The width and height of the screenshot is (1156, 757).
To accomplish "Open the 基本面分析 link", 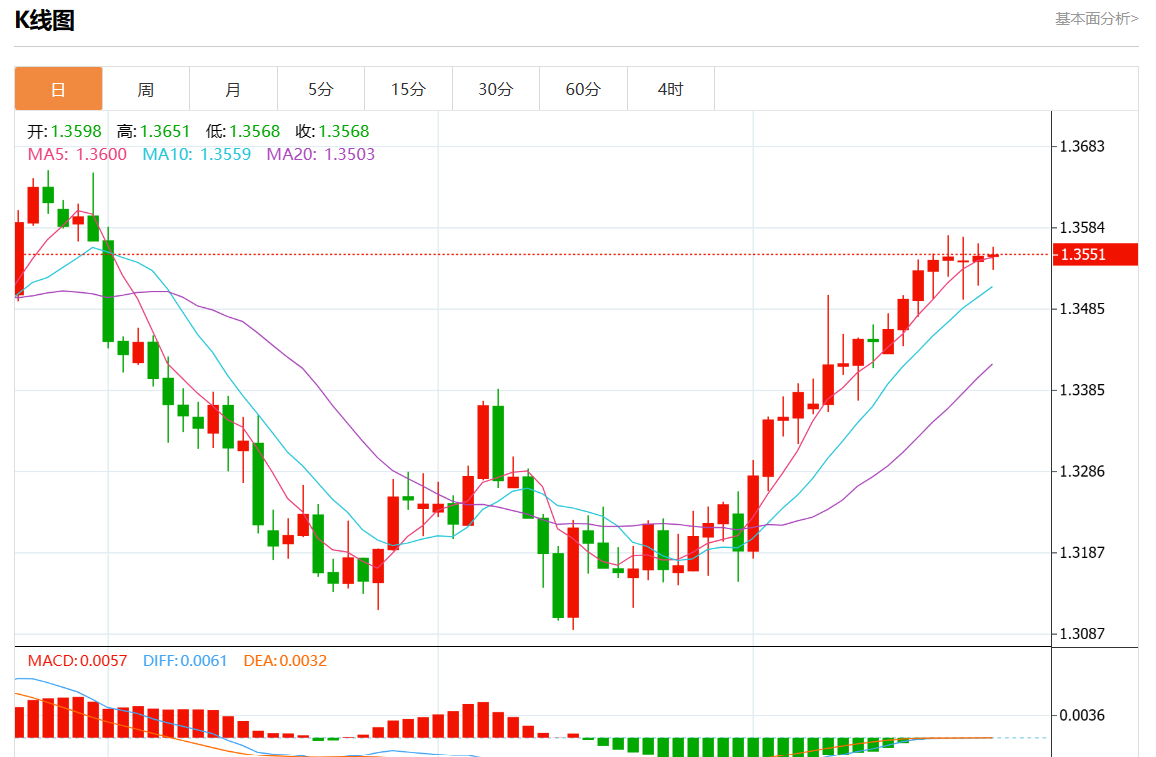I will pos(1096,18).
